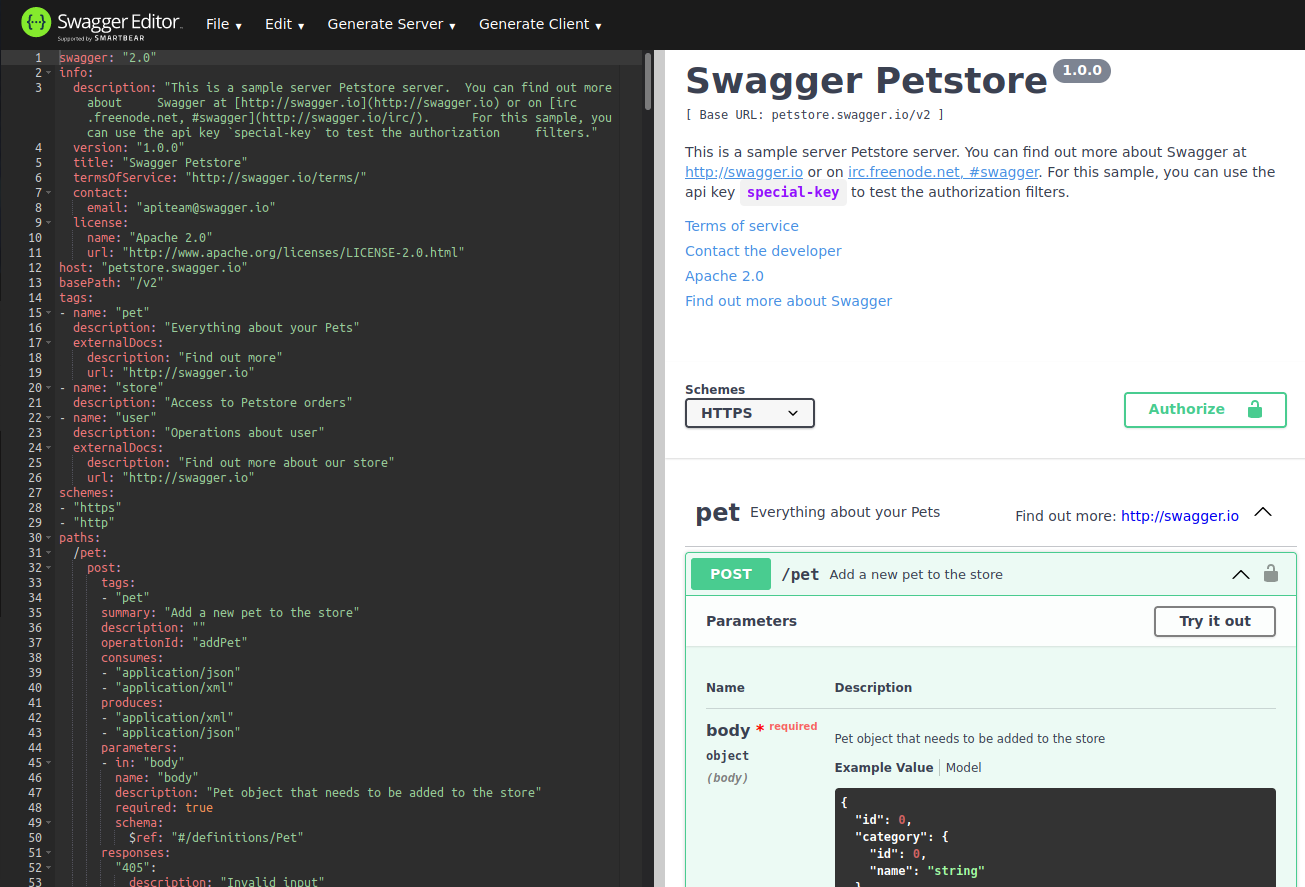Open the HTTPS schemes dropdown
This screenshot has height=887, width=1305.
coord(749,412)
